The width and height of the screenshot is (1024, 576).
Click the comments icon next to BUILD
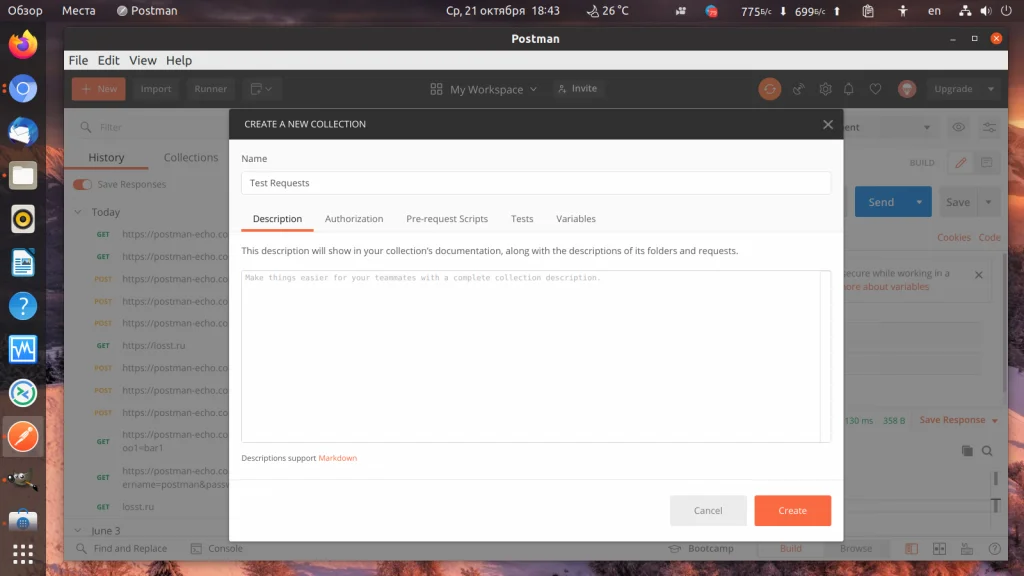click(987, 163)
